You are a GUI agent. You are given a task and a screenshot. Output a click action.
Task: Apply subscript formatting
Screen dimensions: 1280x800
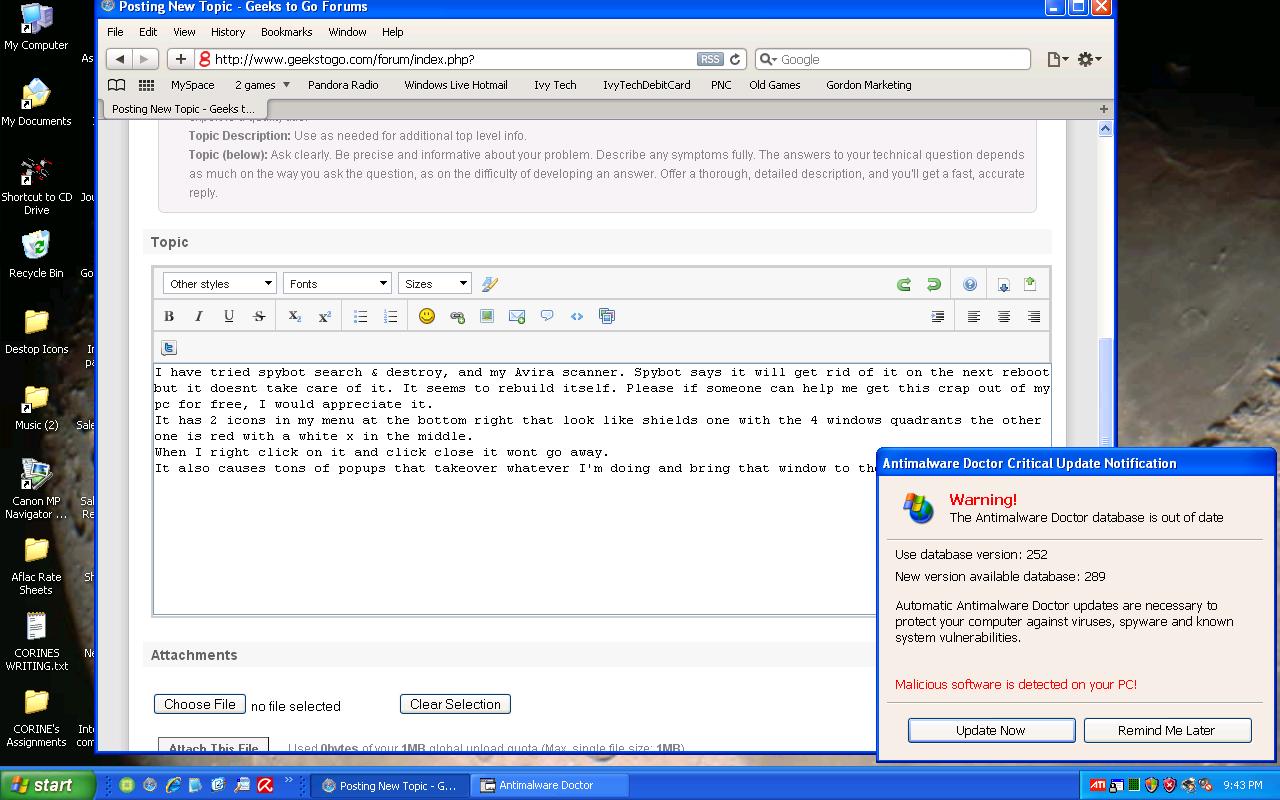pyautogui.click(x=295, y=316)
